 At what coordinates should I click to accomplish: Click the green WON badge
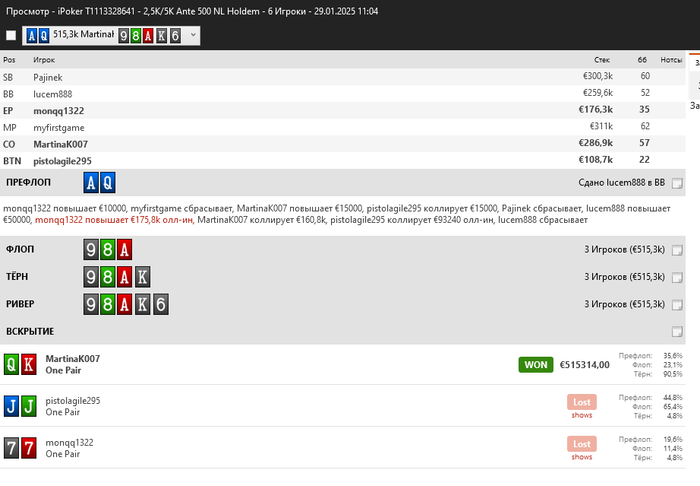coord(536,365)
